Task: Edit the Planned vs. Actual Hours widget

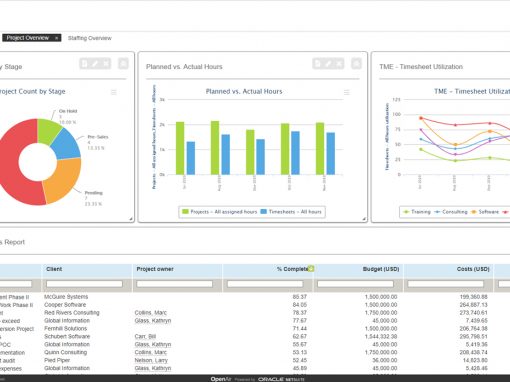Action: pos(329,63)
